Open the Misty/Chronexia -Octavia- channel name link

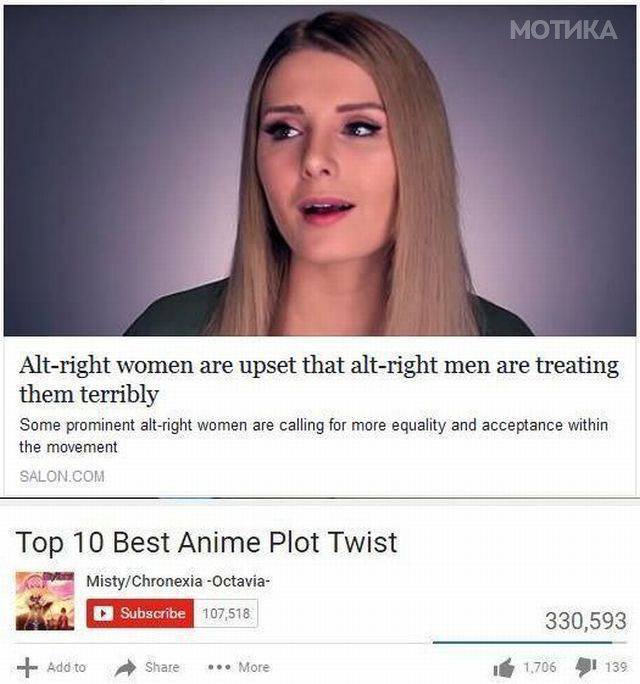point(178,581)
